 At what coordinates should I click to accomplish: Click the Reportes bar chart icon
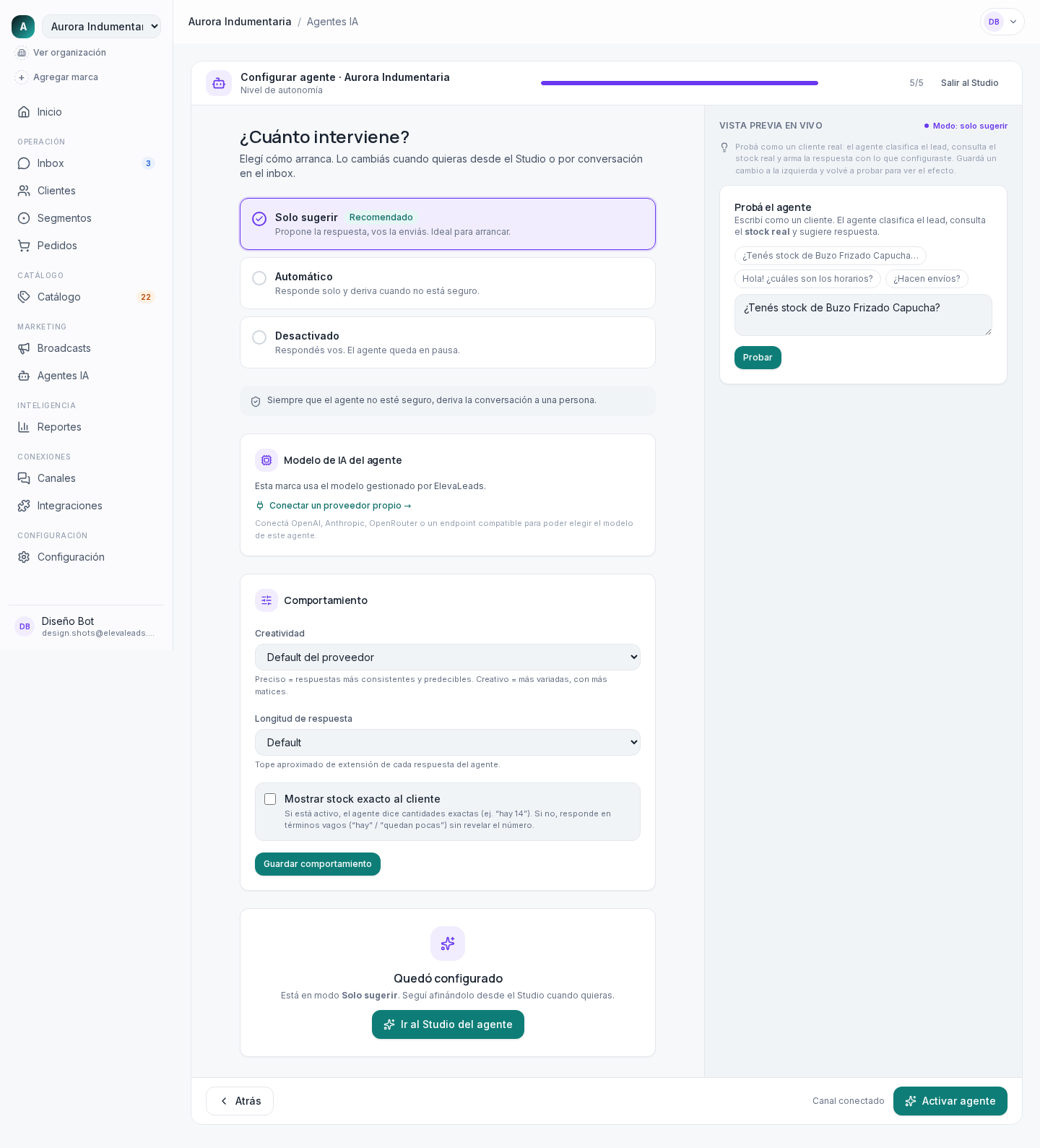[24, 427]
